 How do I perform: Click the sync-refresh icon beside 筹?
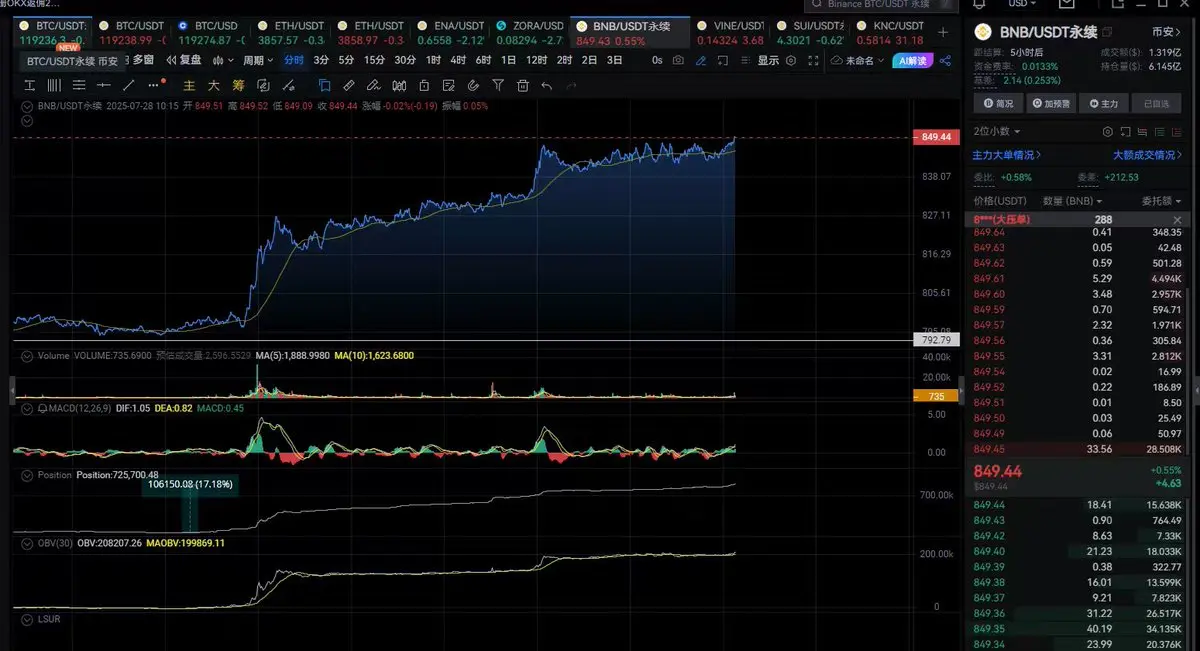tap(263, 85)
